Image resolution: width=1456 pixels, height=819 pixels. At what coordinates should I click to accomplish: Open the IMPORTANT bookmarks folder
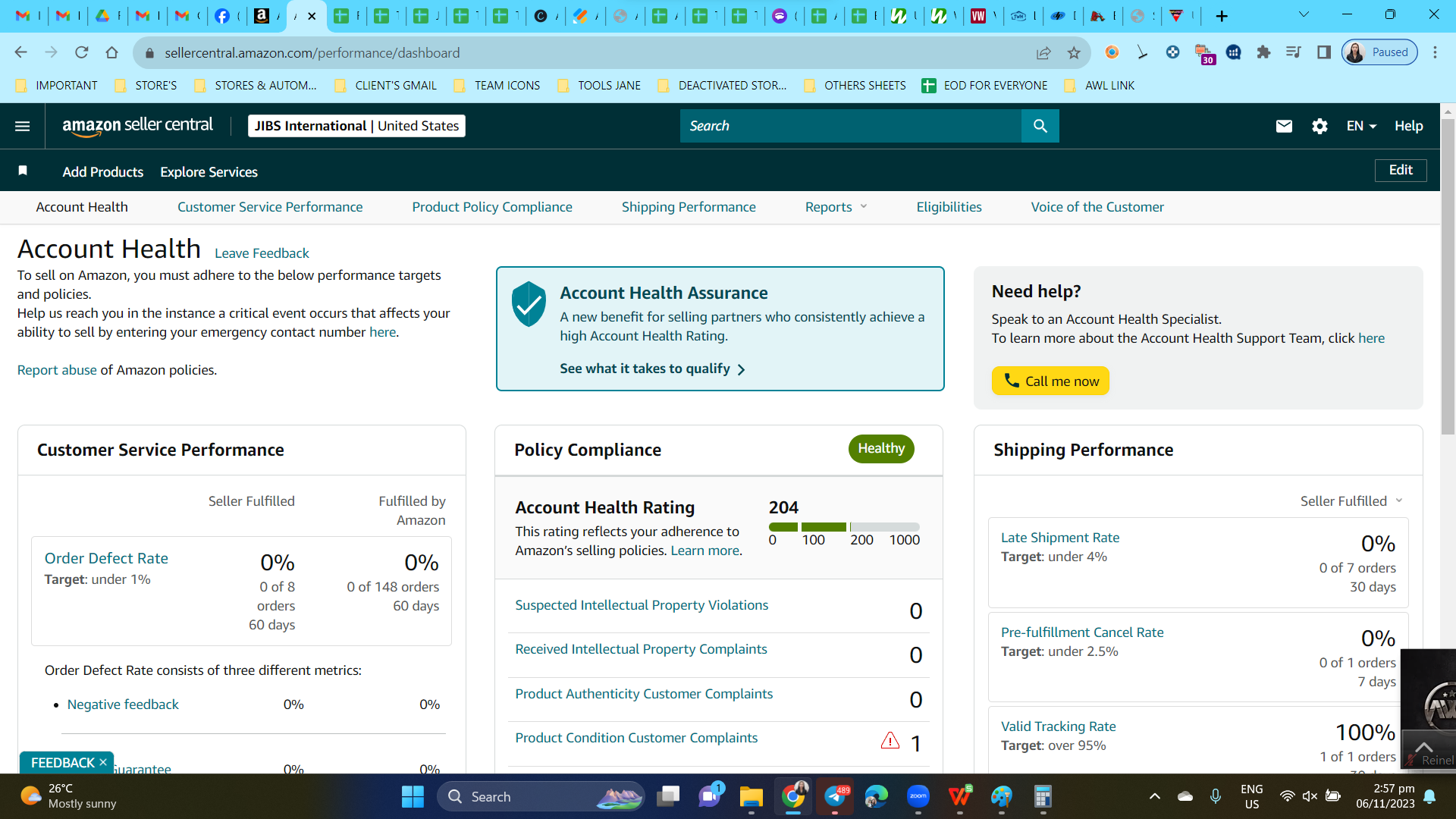pos(57,86)
